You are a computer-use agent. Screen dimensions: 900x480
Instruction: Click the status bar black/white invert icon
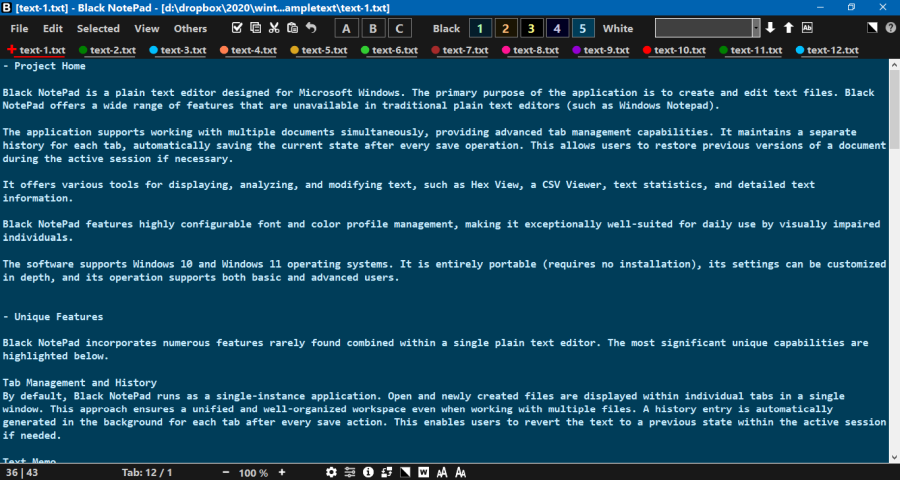click(405, 473)
